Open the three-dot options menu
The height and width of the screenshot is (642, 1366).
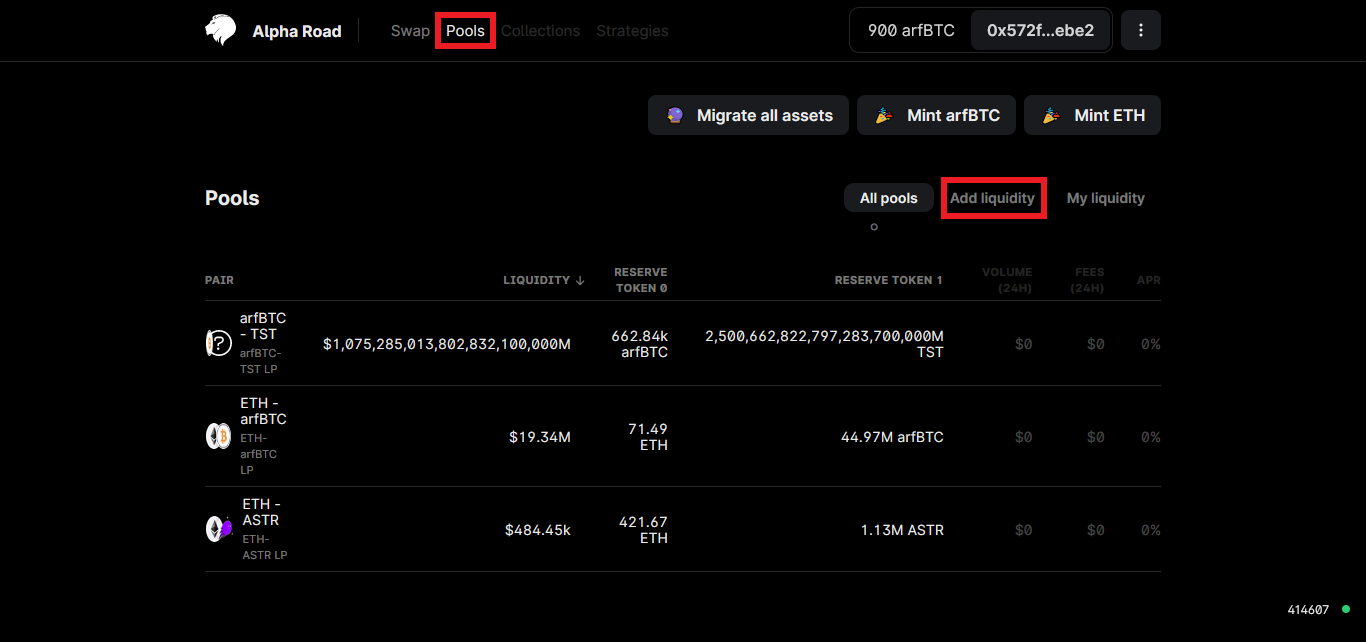coord(1141,31)
